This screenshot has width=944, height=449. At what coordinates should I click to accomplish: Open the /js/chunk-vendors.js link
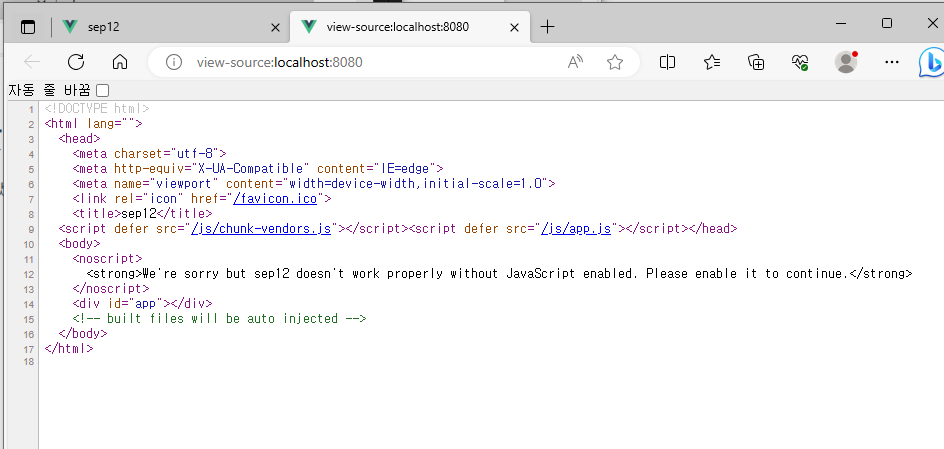[261, 229]
